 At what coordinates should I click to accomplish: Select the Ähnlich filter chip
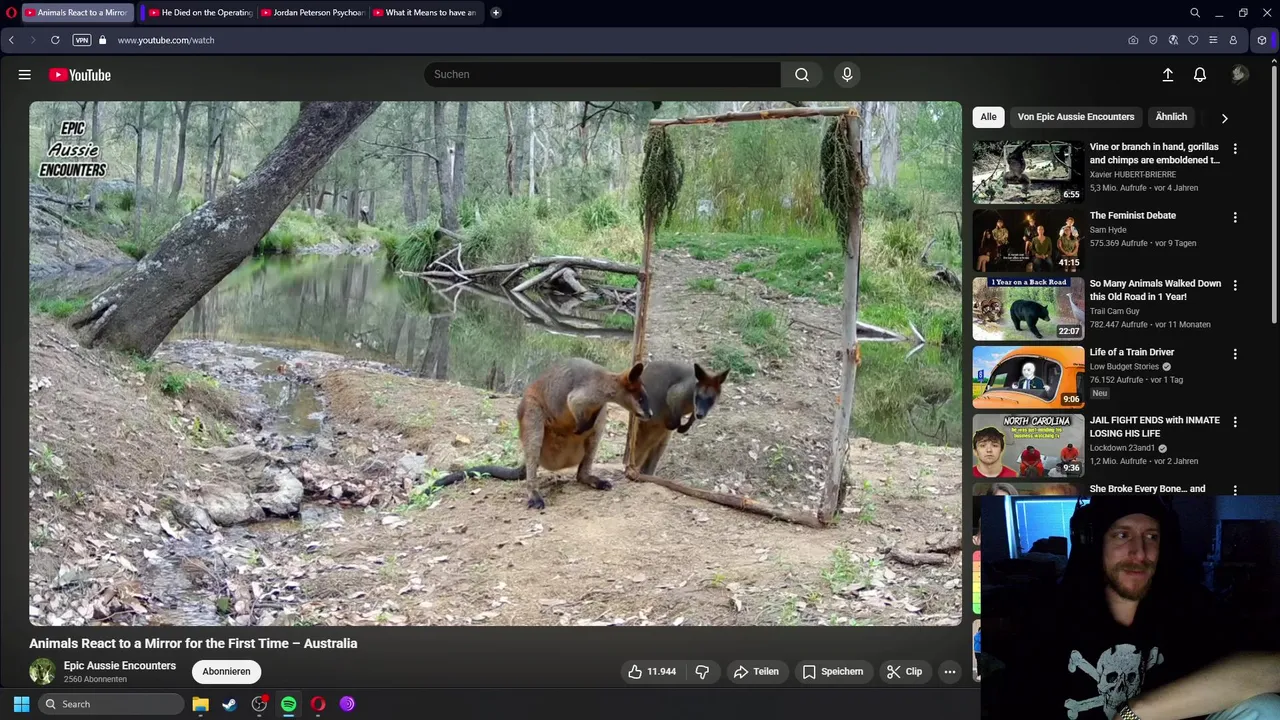point(1171,117)
